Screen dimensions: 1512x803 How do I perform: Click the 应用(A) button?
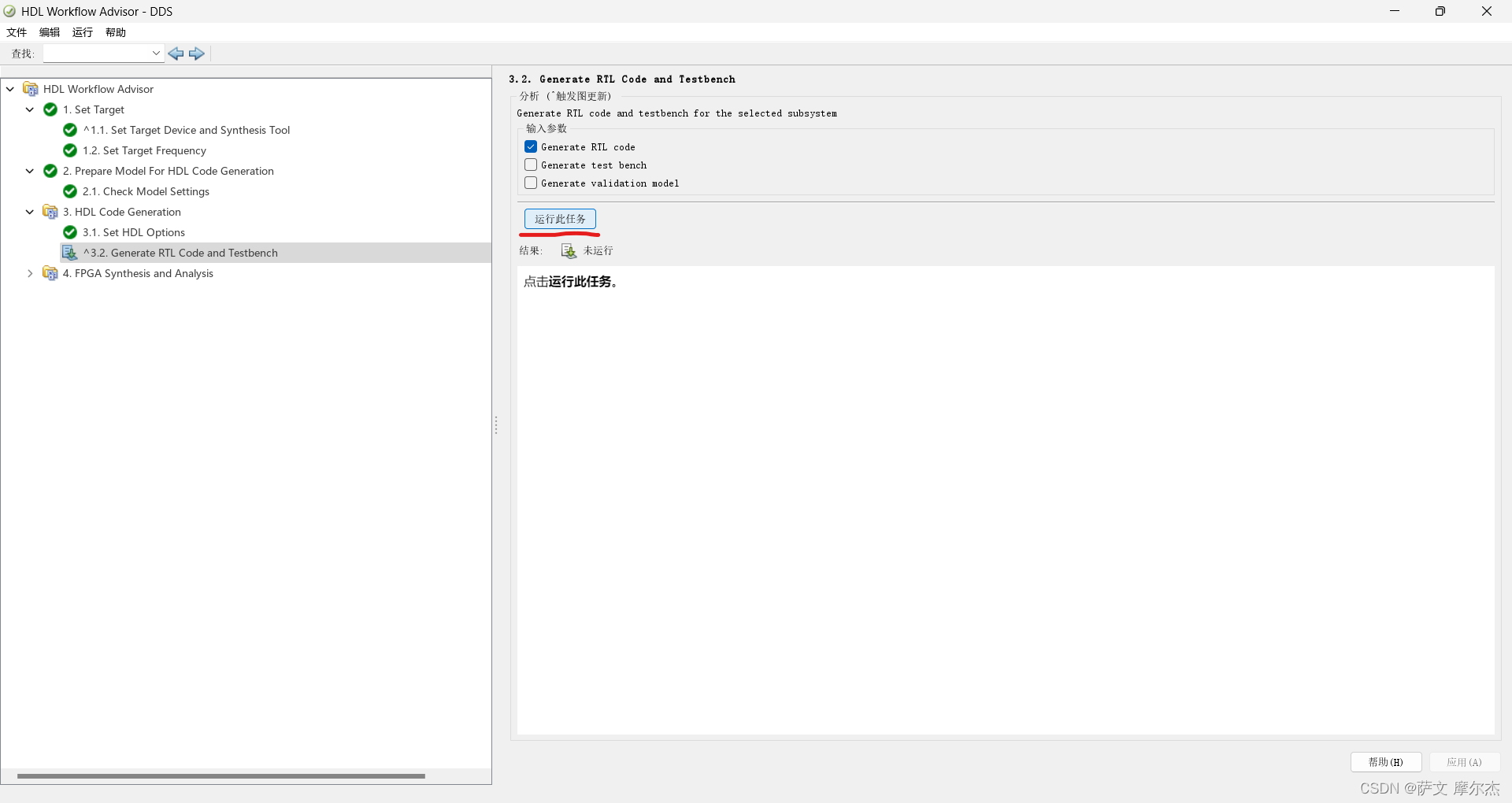click(x=1464, y=762)
